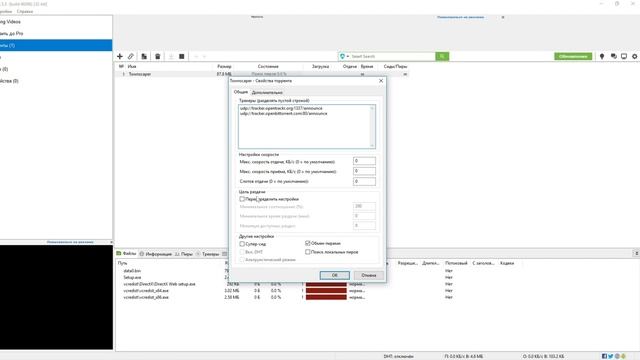640x360 pixels.
Task: Enable the Поиск локальных пиров checkbox
Action: click(308, 252)
